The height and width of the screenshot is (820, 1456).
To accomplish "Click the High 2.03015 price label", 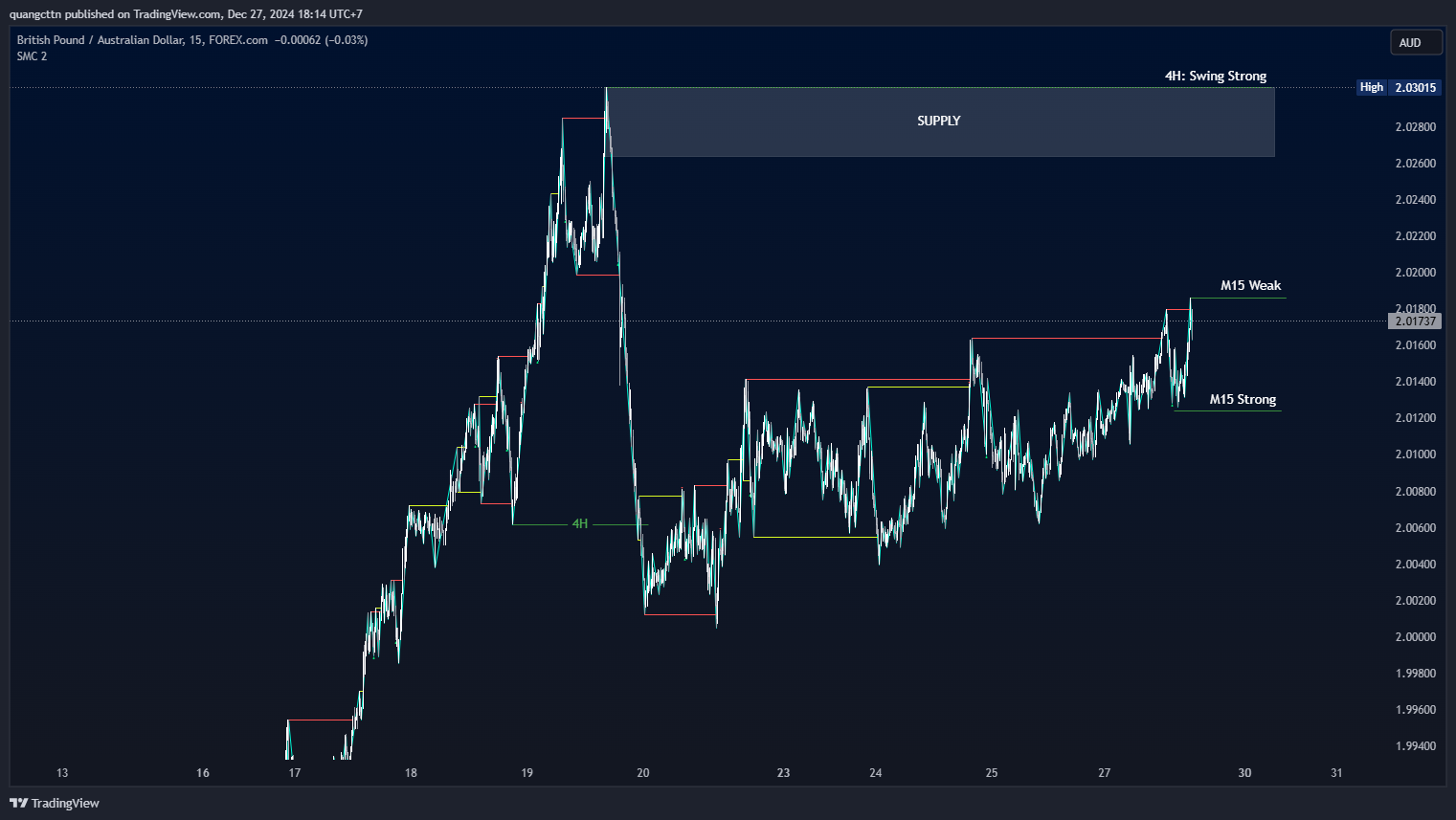I will point(1399,87).
